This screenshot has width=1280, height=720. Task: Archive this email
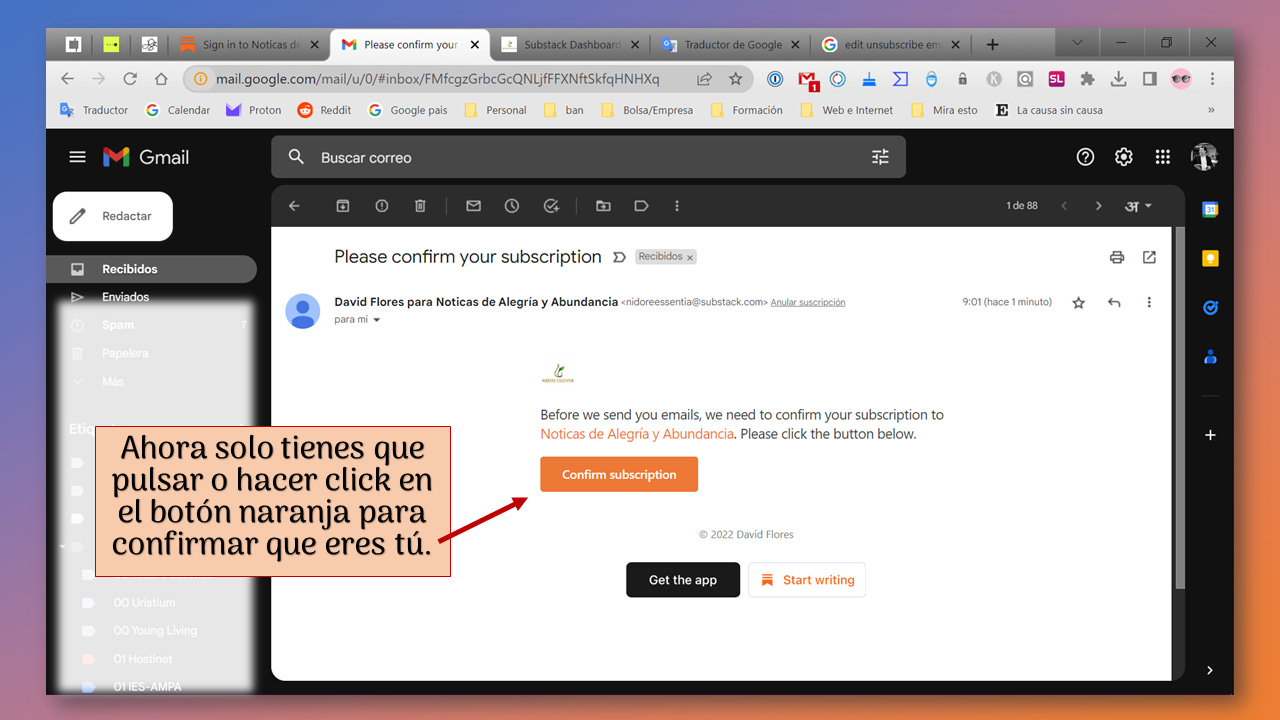tap(343, 206)
